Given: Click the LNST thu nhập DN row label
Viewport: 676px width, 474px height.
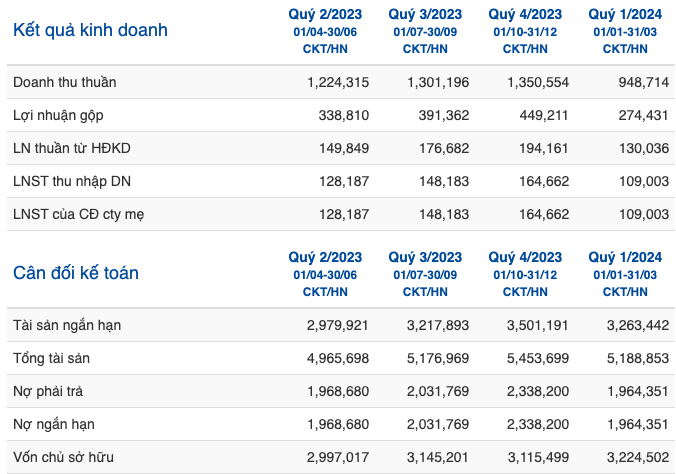Looking at the screenshot, I should click(72, 181).
